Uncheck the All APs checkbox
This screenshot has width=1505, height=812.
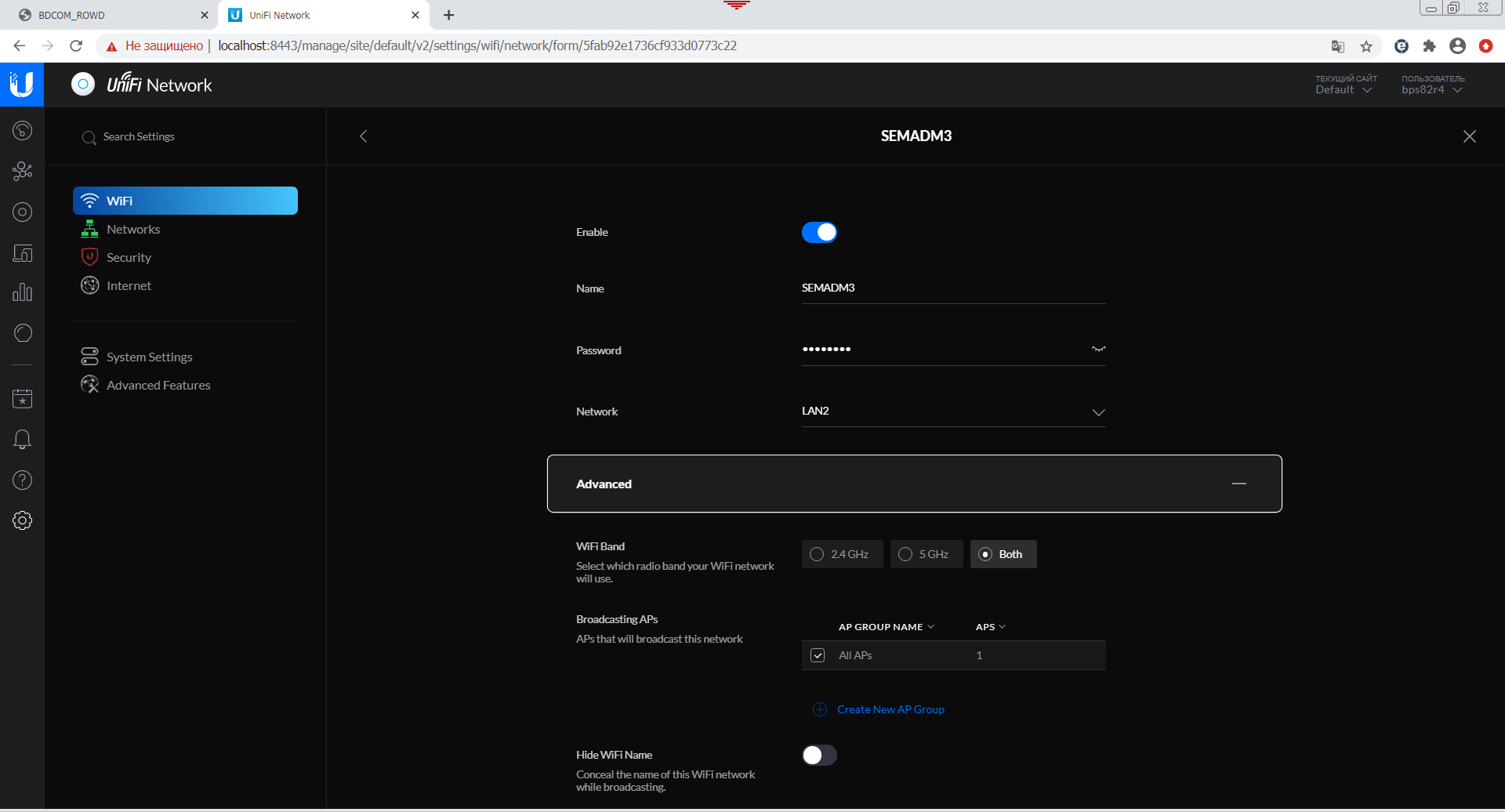(818, 655)
